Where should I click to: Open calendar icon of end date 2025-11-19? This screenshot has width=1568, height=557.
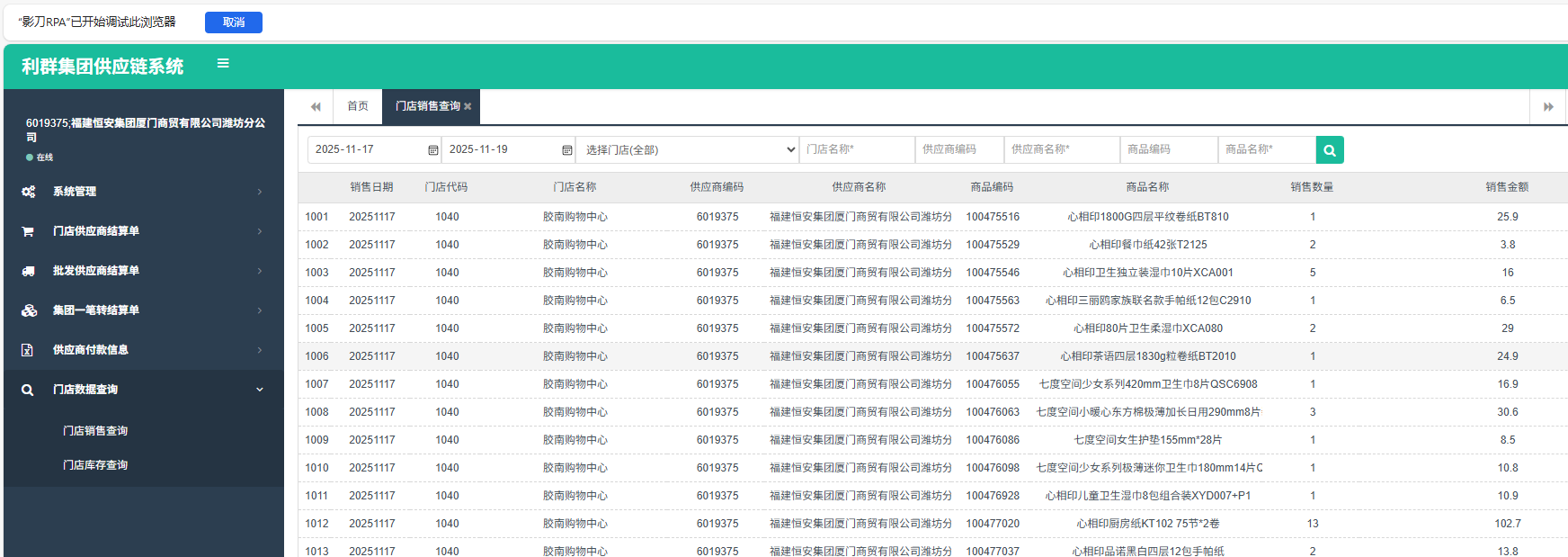[x=567, y=150]
